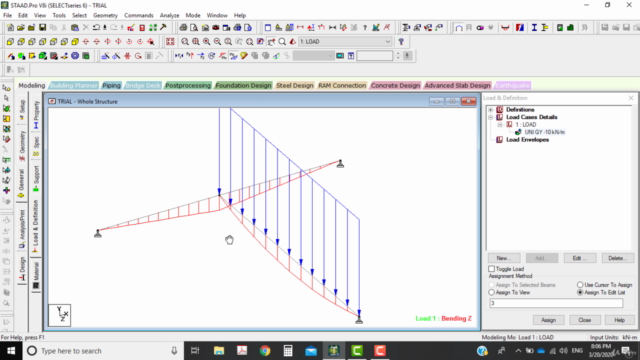Click the black question mark toolbar icon
Image resolution: width=640 pixels, height=360 pixels.
(x=365, y=28)
